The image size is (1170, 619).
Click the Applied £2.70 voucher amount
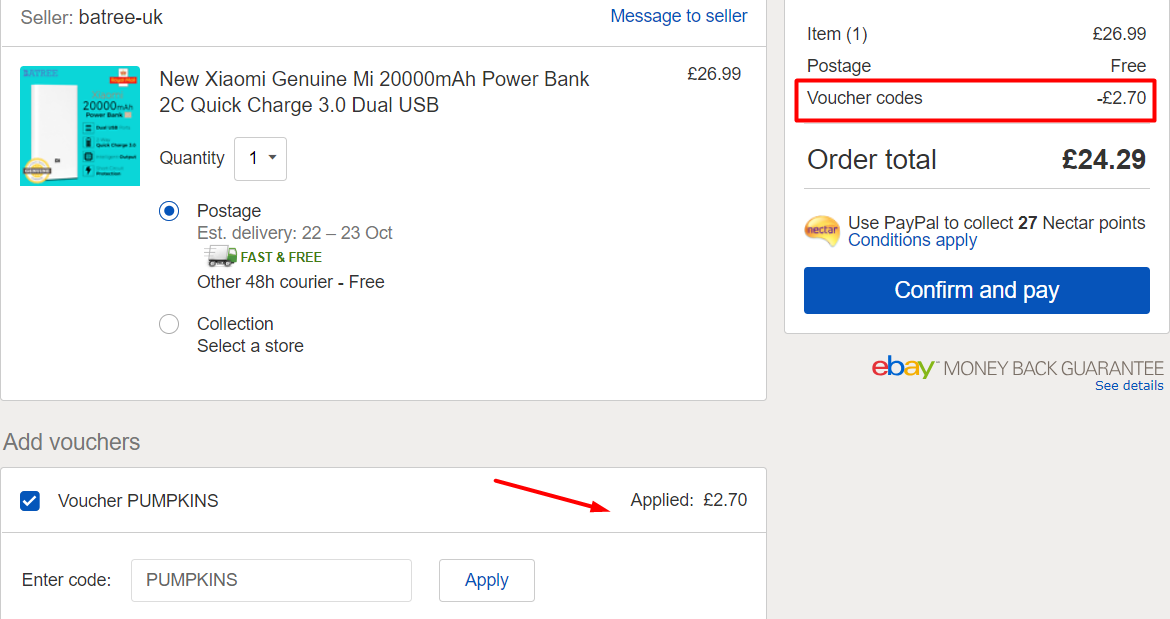click(x=689, y=500)
